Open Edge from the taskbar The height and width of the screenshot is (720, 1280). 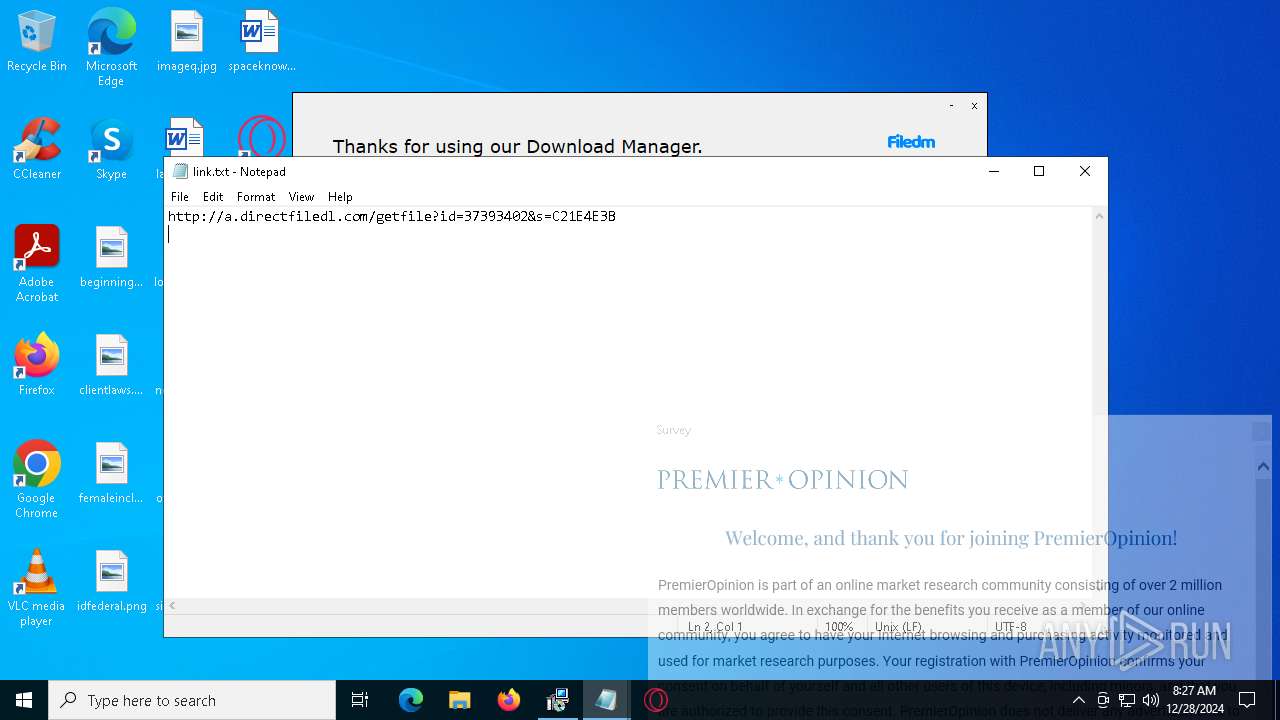(x=411, y=700)
